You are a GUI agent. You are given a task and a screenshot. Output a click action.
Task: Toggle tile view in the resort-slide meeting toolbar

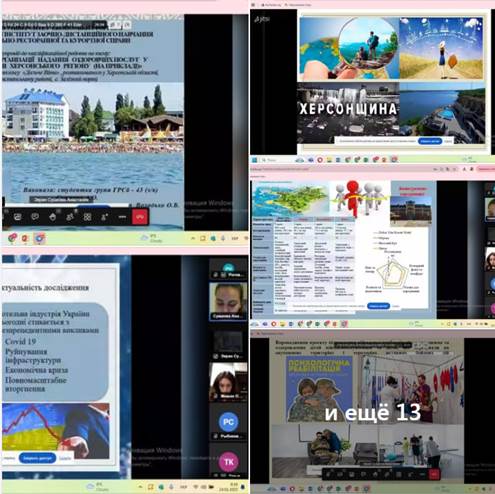(87, 217)
